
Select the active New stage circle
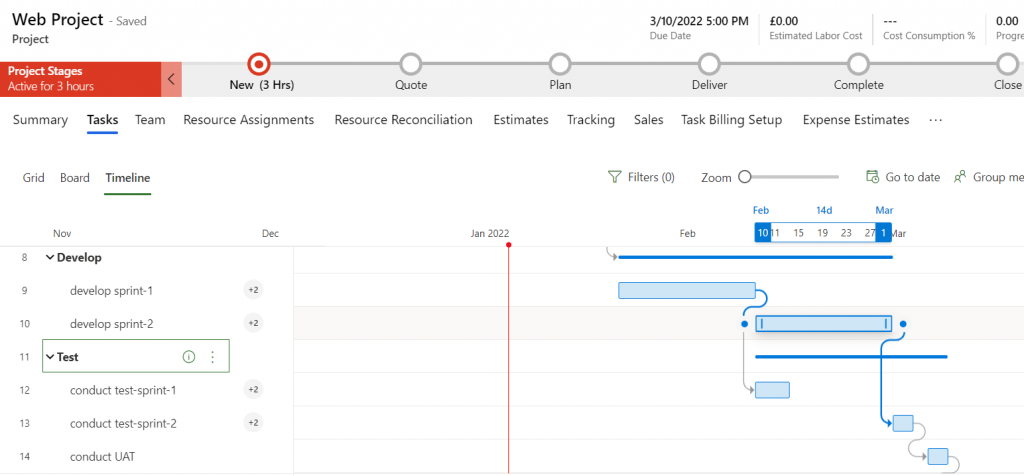coord(259,64)
